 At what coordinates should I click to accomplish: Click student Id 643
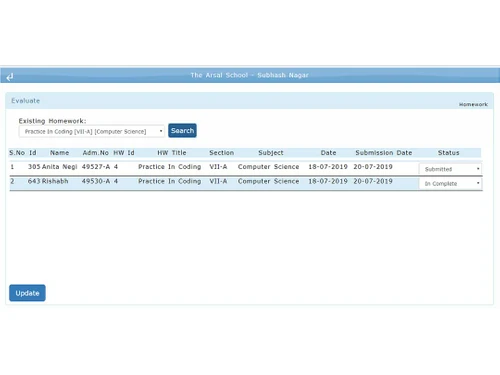[x=34, y=181]
